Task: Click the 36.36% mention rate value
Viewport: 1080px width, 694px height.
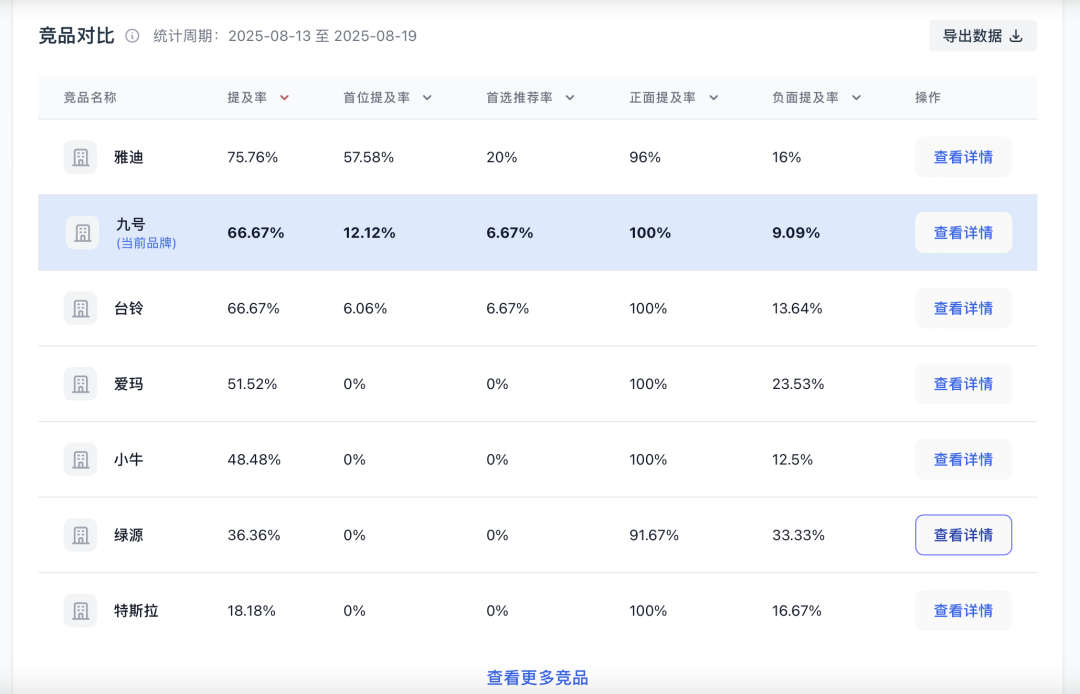Action: [253, 535]
